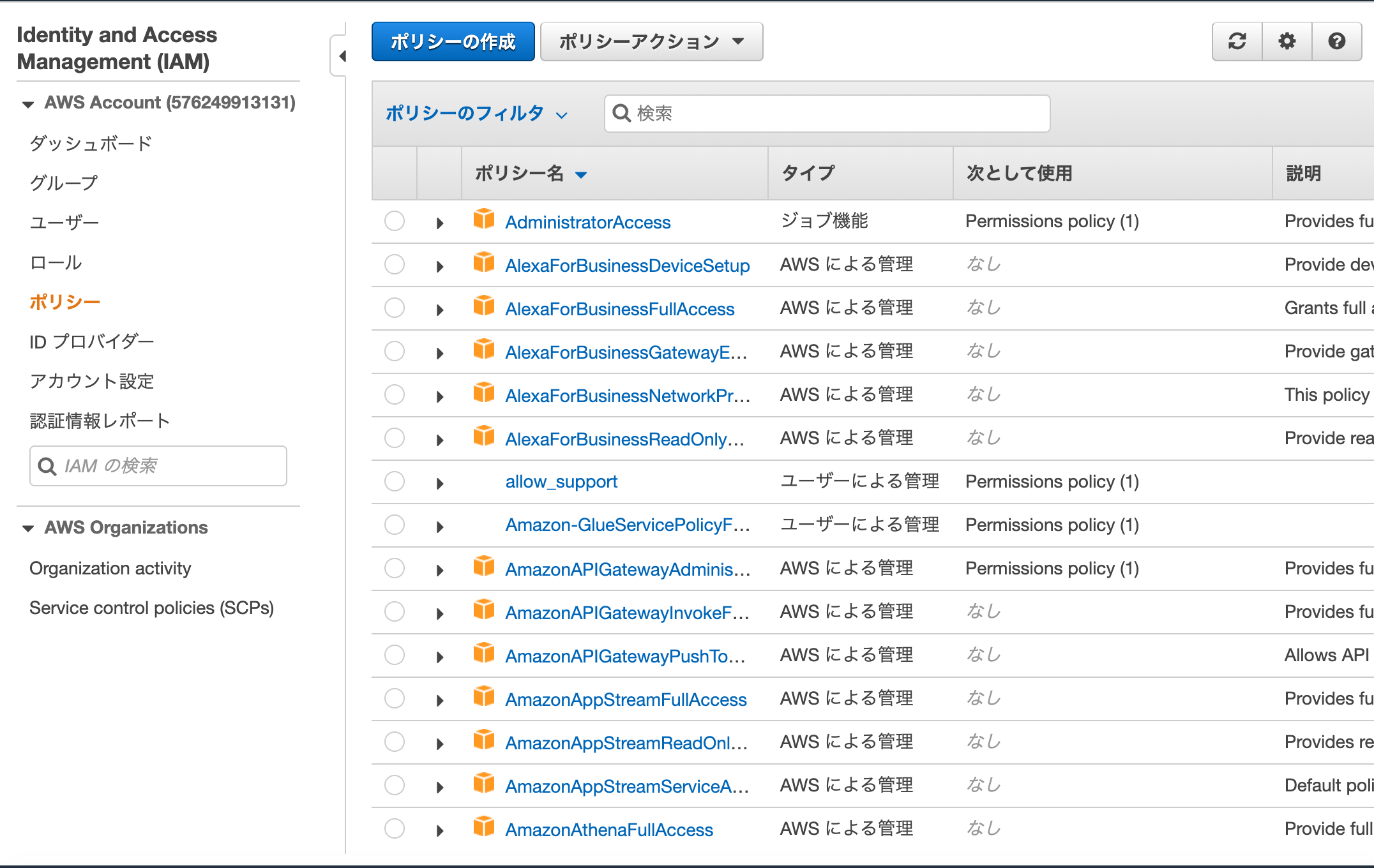Collapse the AWS Organizations section
This screenshot has width=1374, height=868.
click(28, 528)
